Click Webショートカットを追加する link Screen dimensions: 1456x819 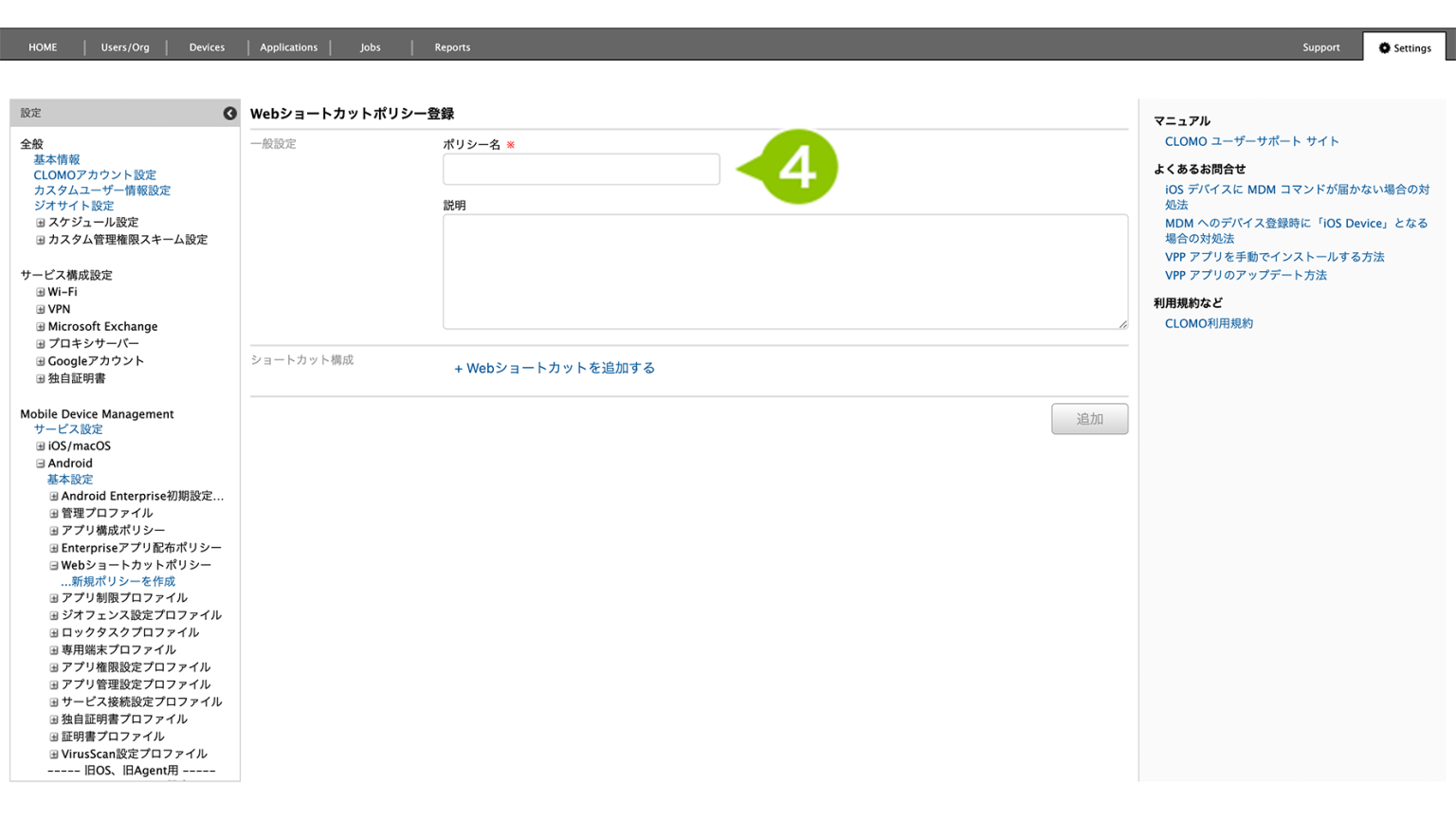(x=555, y=368)
